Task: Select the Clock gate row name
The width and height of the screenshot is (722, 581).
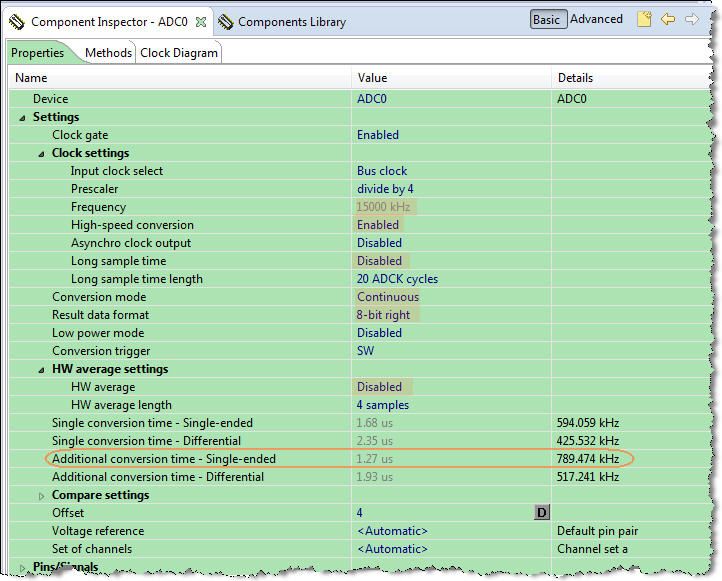Action: pyautogui.click(x=80, y=135)
